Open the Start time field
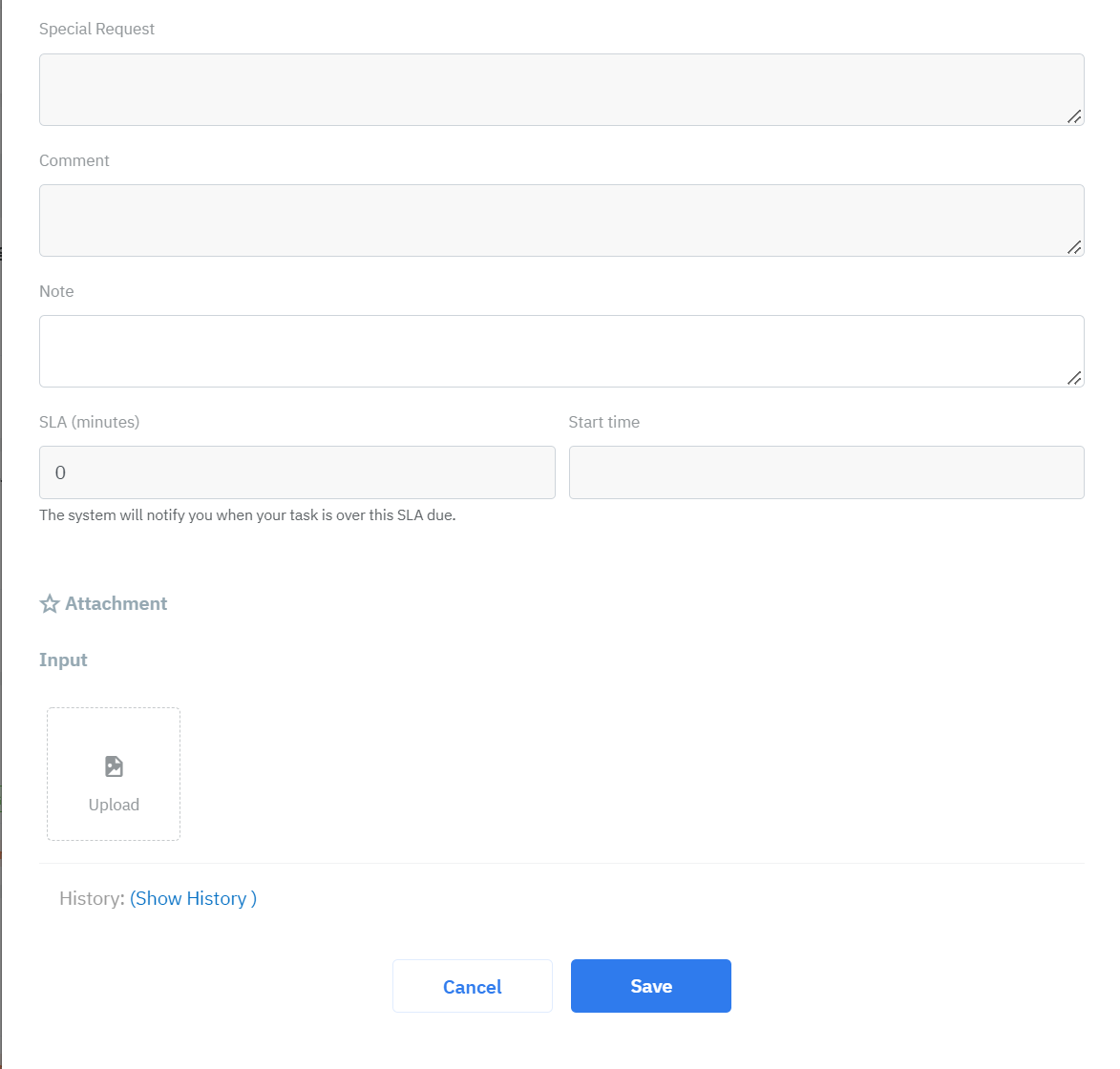The width and height of the screenshot is (1120, 1069). coord(826,472)
